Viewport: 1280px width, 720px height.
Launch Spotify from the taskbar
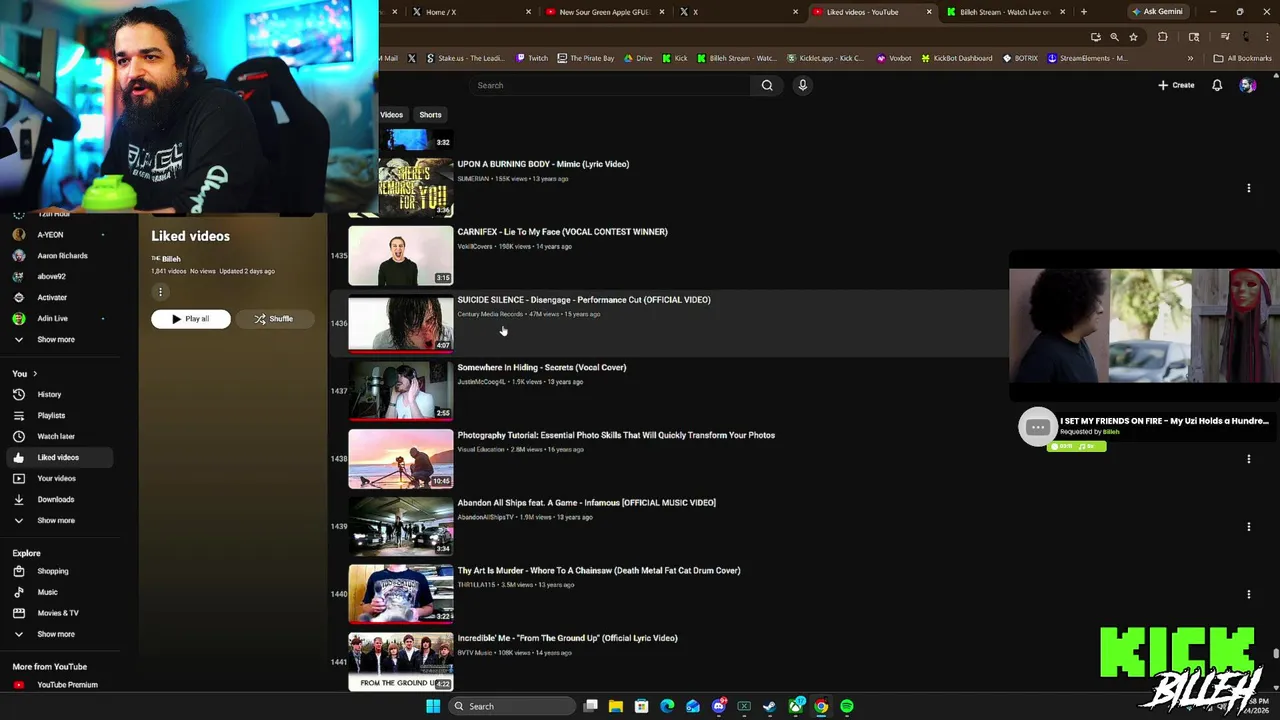point(847,706)
